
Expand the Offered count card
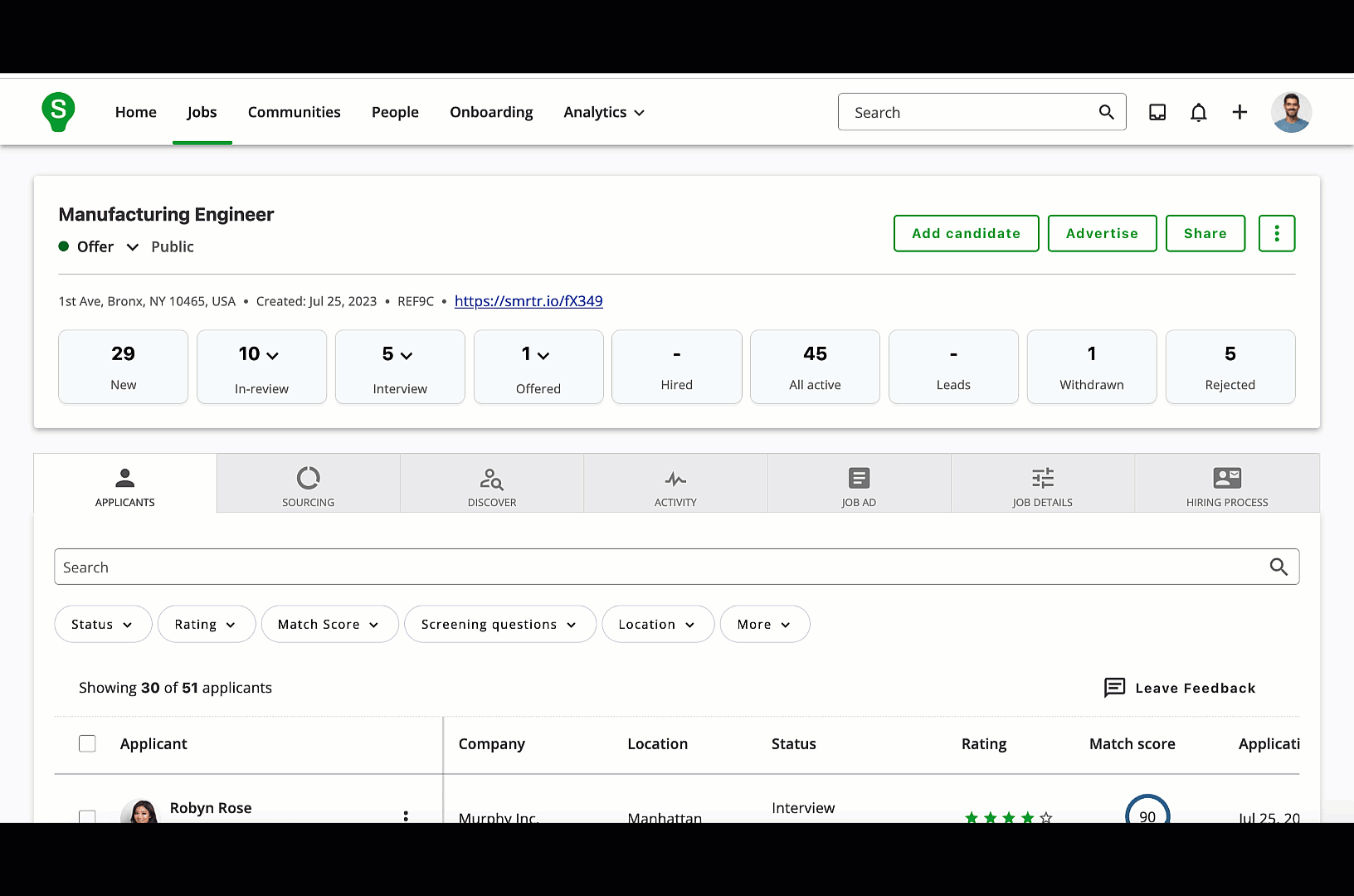pyautogui.click(x=538, y=367)
